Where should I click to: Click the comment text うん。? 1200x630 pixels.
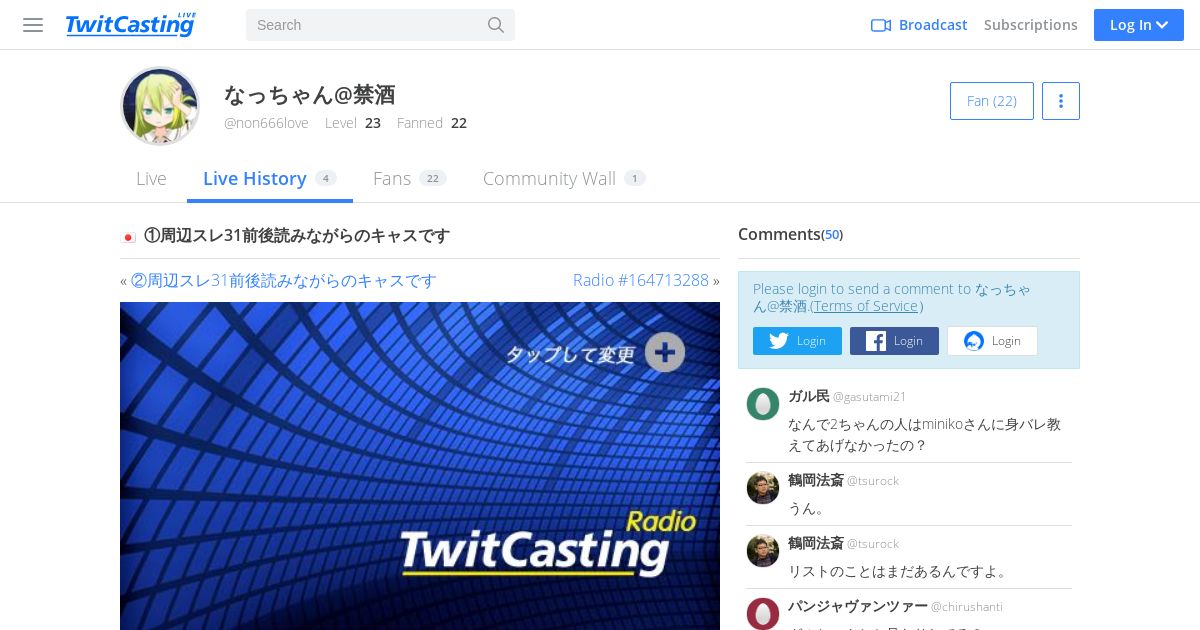point(807,508)
